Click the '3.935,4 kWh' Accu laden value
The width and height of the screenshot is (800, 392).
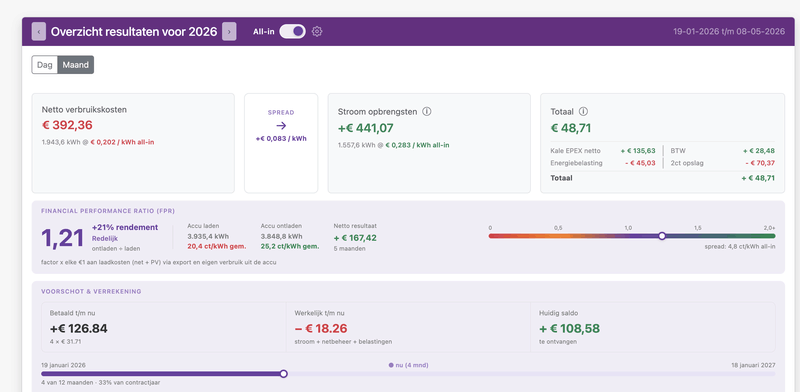(x=208, y=236)
